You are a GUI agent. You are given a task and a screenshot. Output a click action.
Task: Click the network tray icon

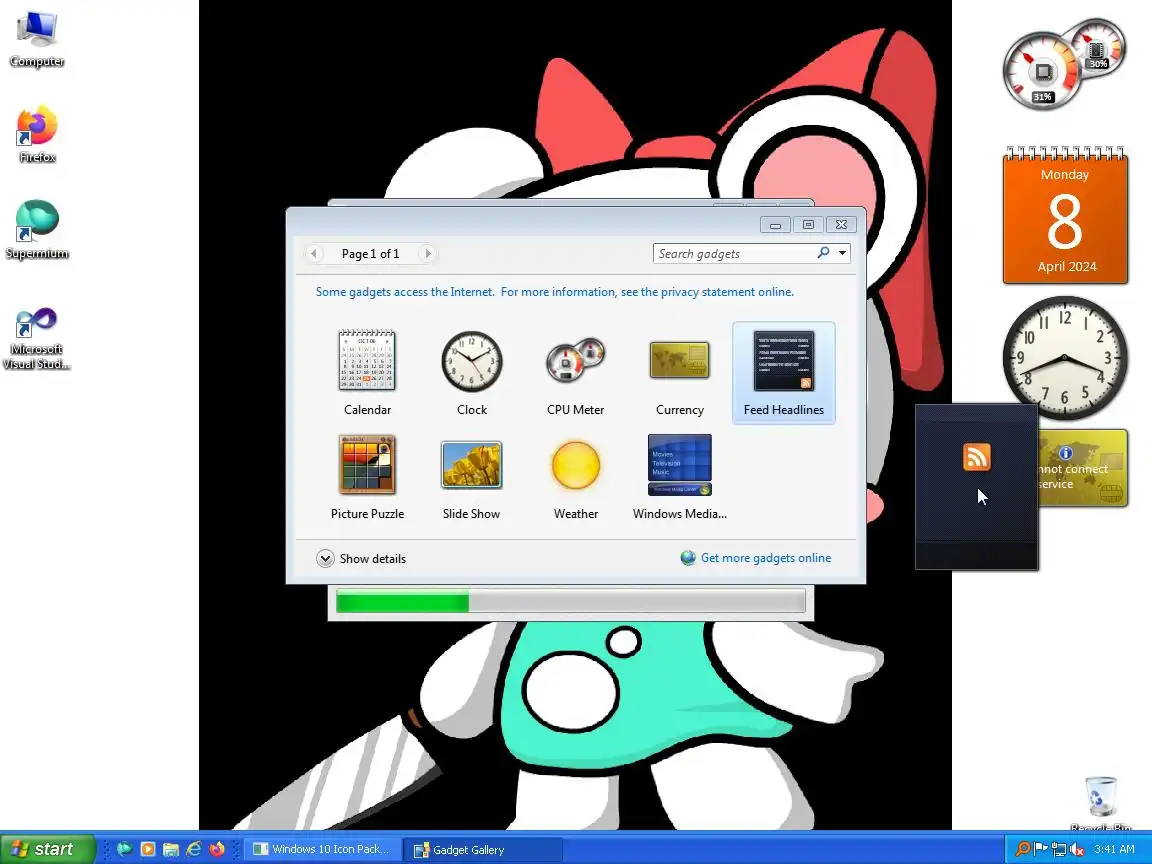[1059, 849]
